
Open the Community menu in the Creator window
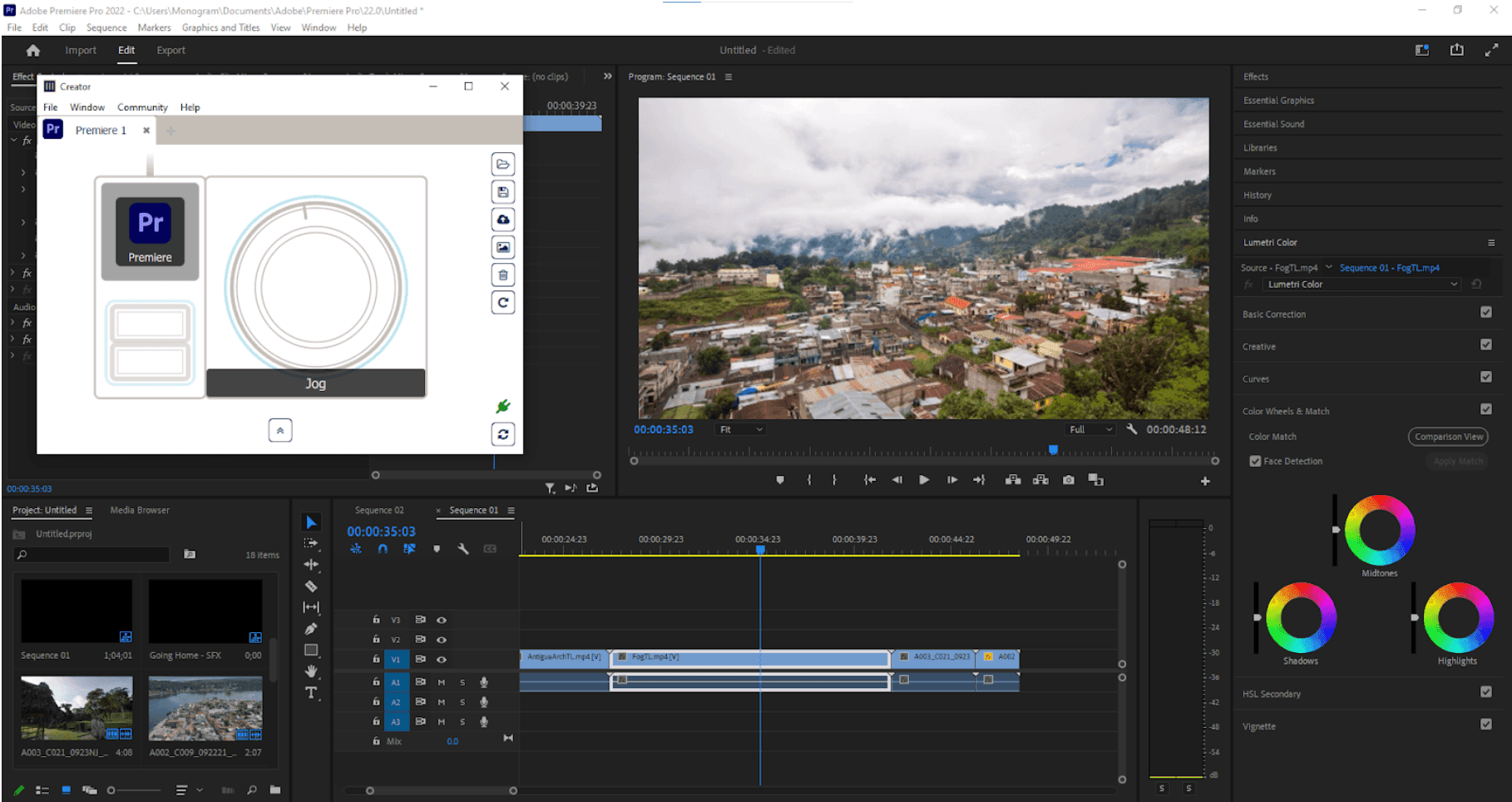pyautogui.click(x=141, y=106)
